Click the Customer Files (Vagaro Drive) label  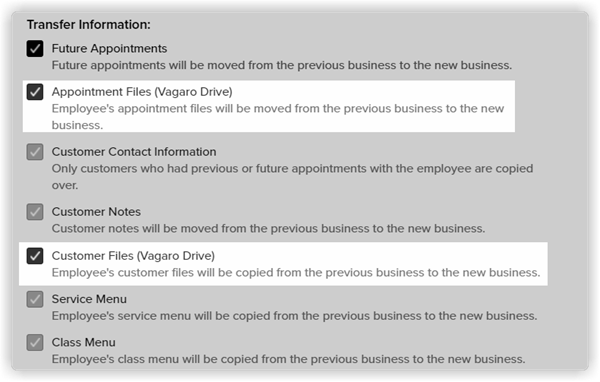coord(133,256)
